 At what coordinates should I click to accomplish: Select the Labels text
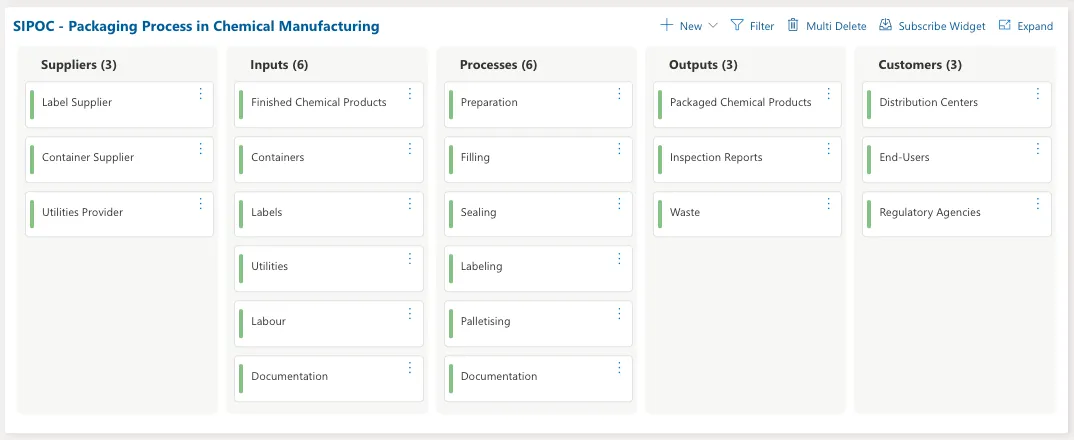point(266,212)
